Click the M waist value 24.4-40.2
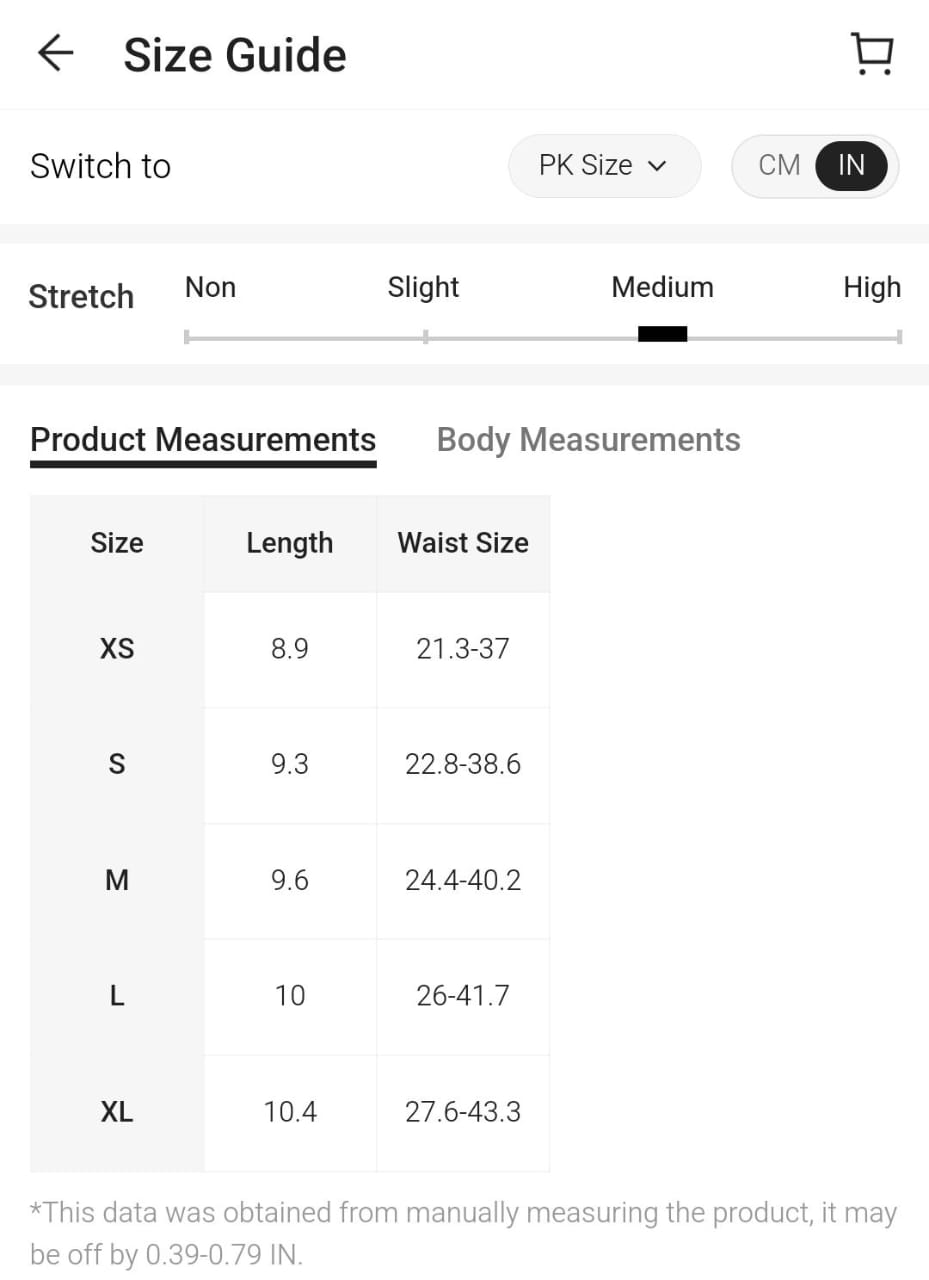Viewport: 929px width, 1280px height. [x=463, y=880]
